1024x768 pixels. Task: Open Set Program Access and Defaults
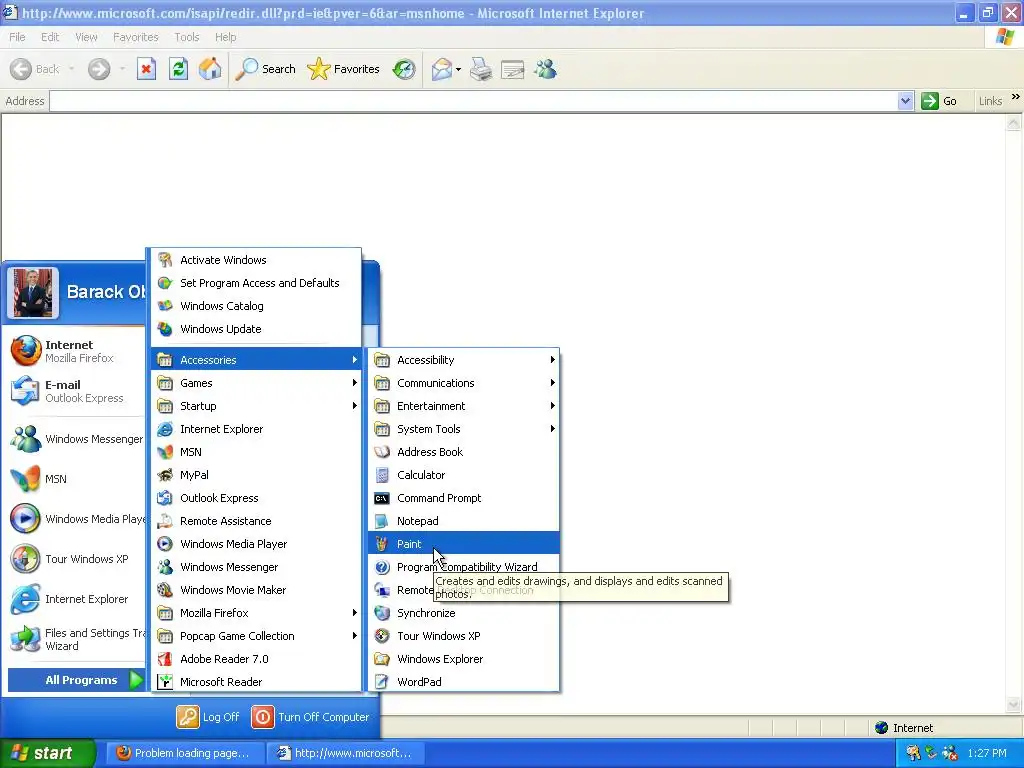click(256, 283)
